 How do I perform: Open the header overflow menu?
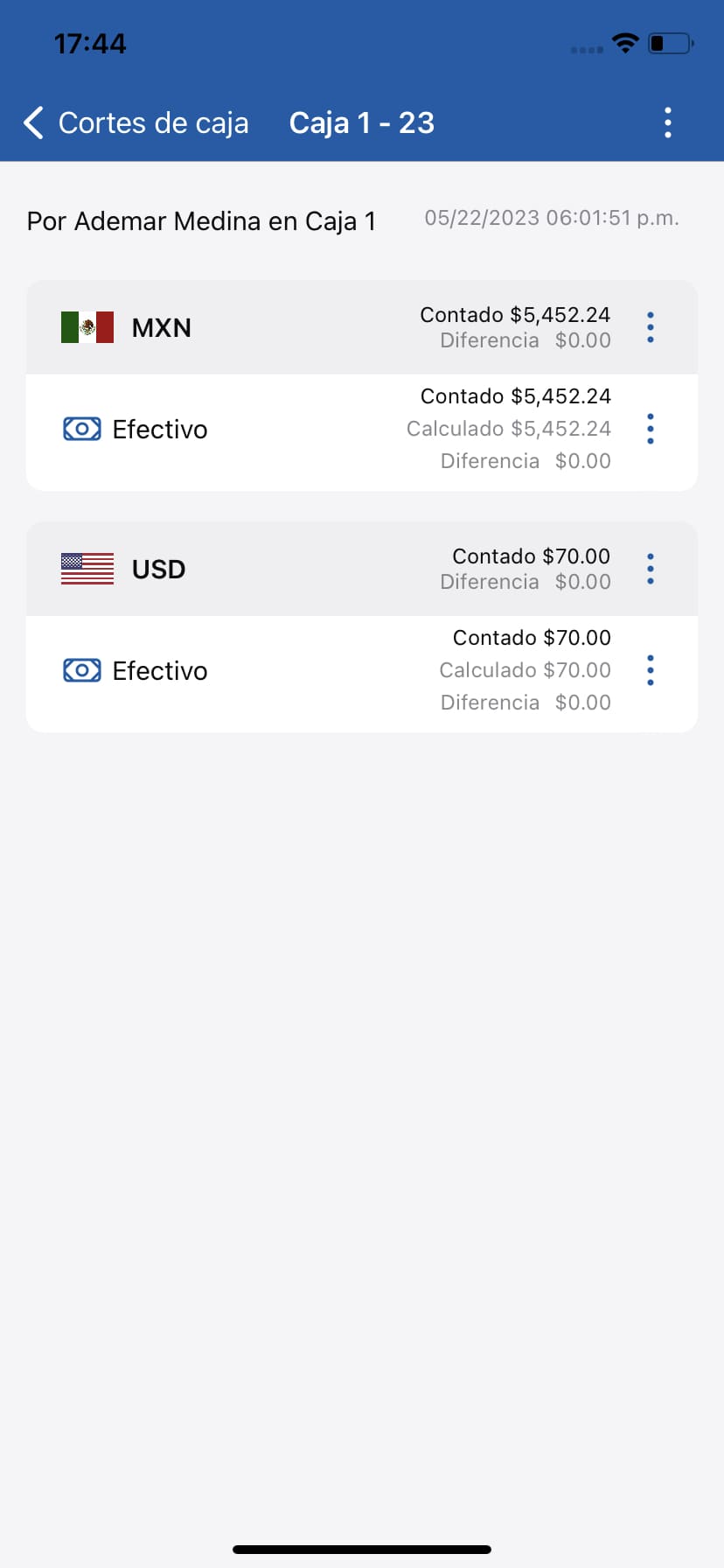[x=668, y=123]
